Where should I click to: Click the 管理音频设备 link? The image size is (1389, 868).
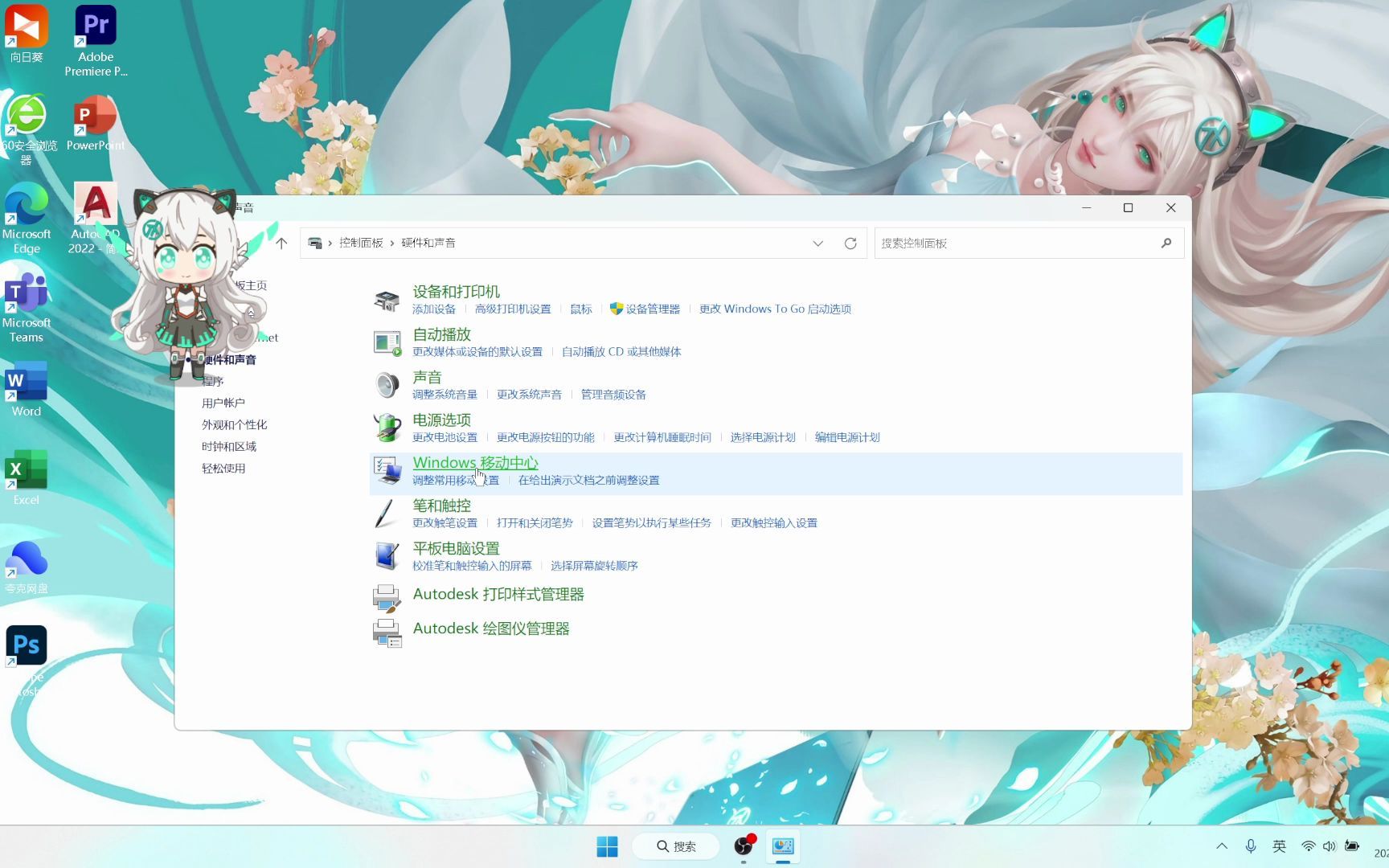point(613,395)
